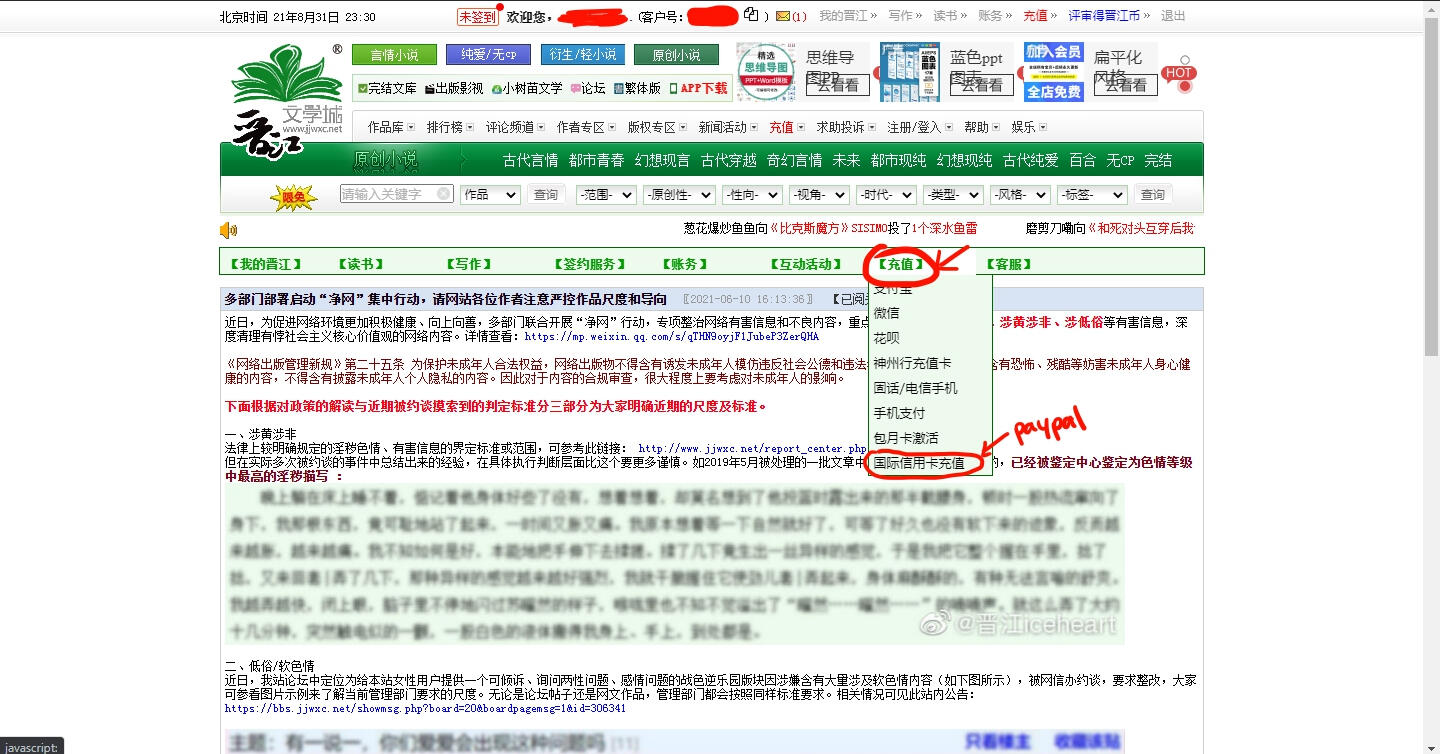Click the green 言情小说 button

[x=394, y=55]
